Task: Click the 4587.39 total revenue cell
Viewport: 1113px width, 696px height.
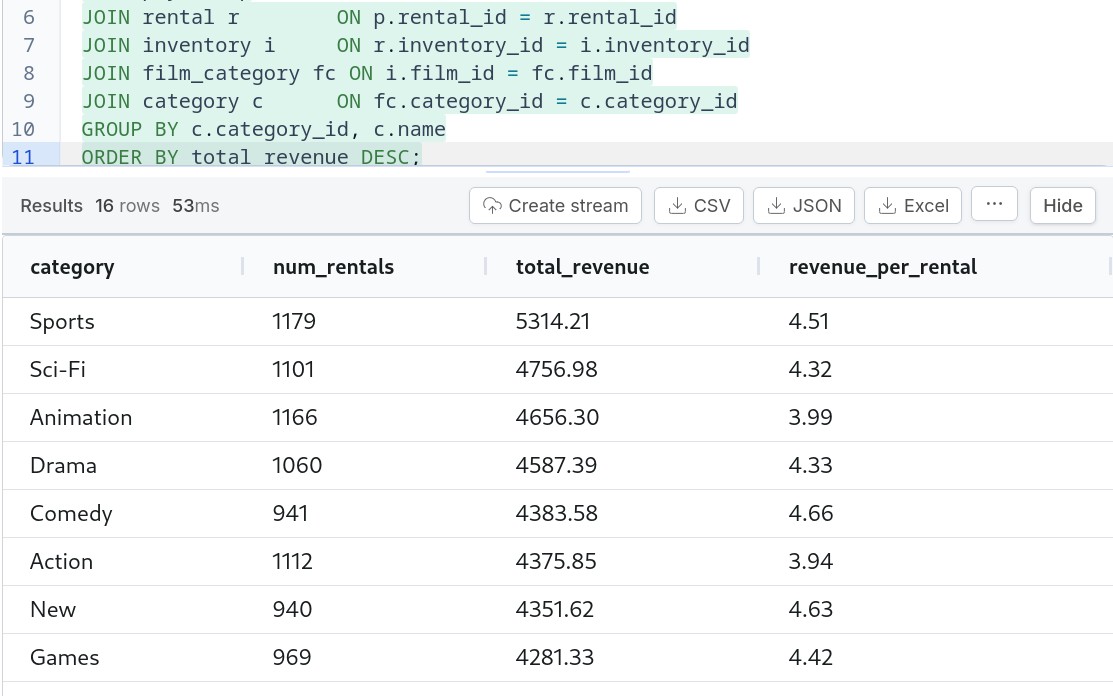Action: (556, 465)
